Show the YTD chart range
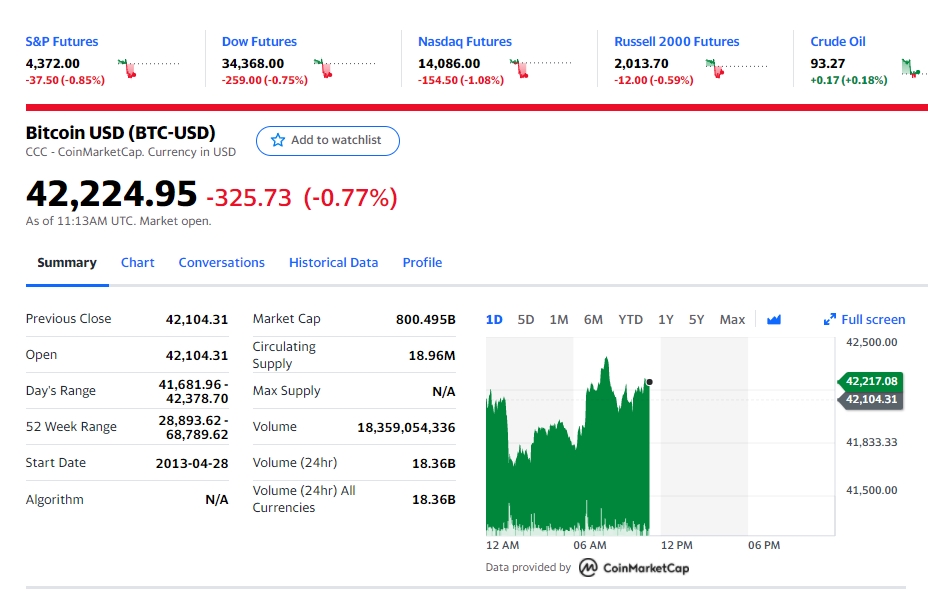Screen dimensions: 928x606 (630, 320)
